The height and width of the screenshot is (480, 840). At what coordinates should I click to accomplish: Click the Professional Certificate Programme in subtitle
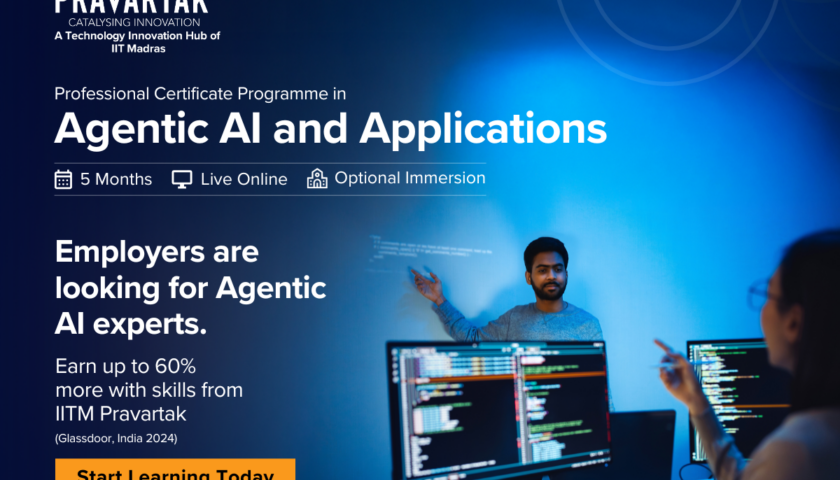coord(200,94)
